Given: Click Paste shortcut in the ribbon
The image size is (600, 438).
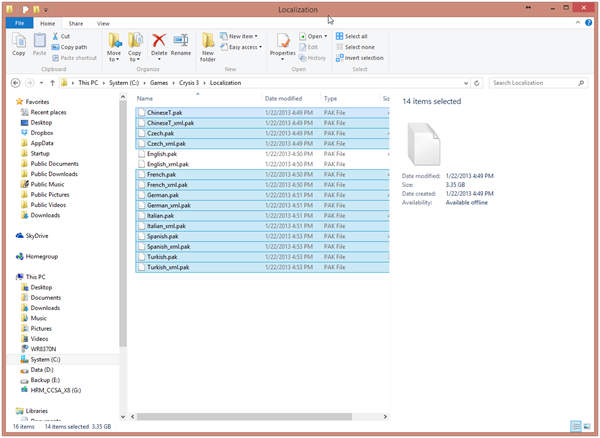Looking at the screenshot, I should [x=74, y=58].
